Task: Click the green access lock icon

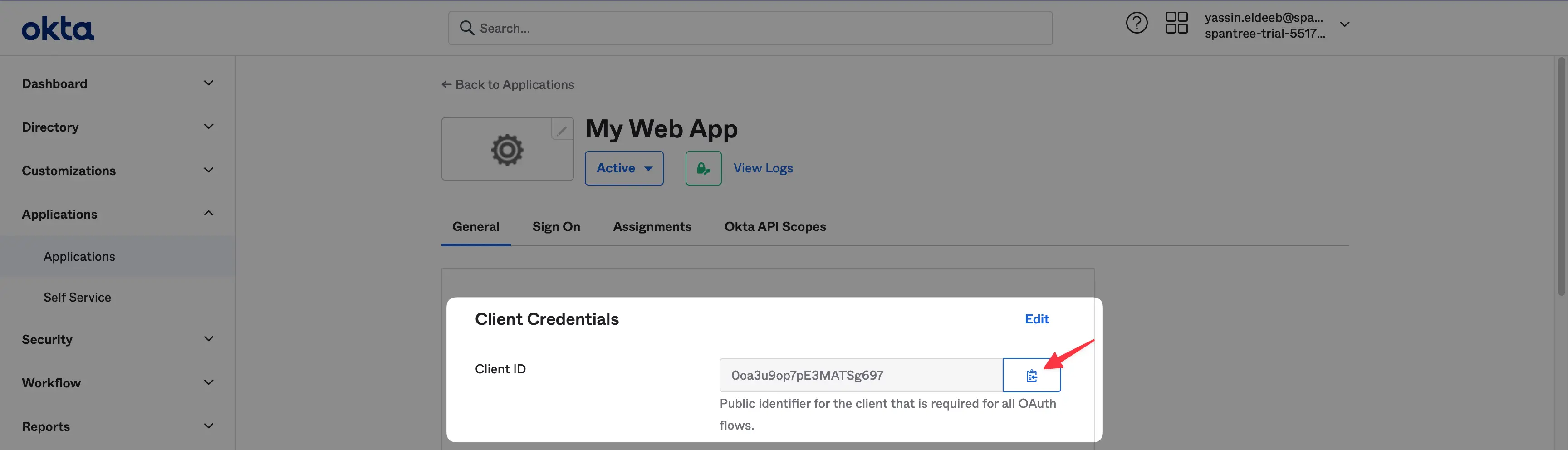Action: tap(703, 168)
